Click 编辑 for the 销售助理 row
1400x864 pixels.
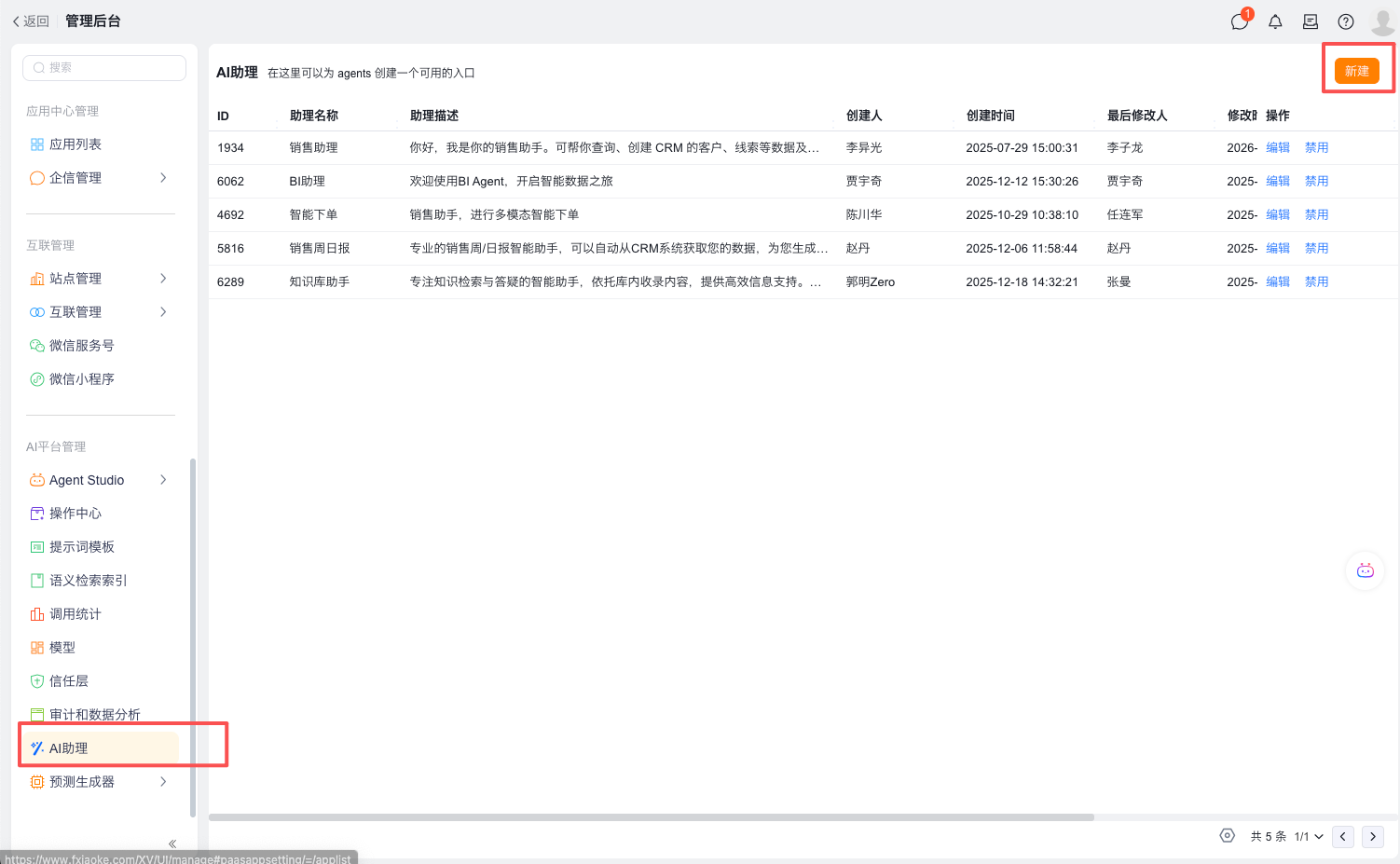click(x=1278, y=147)
